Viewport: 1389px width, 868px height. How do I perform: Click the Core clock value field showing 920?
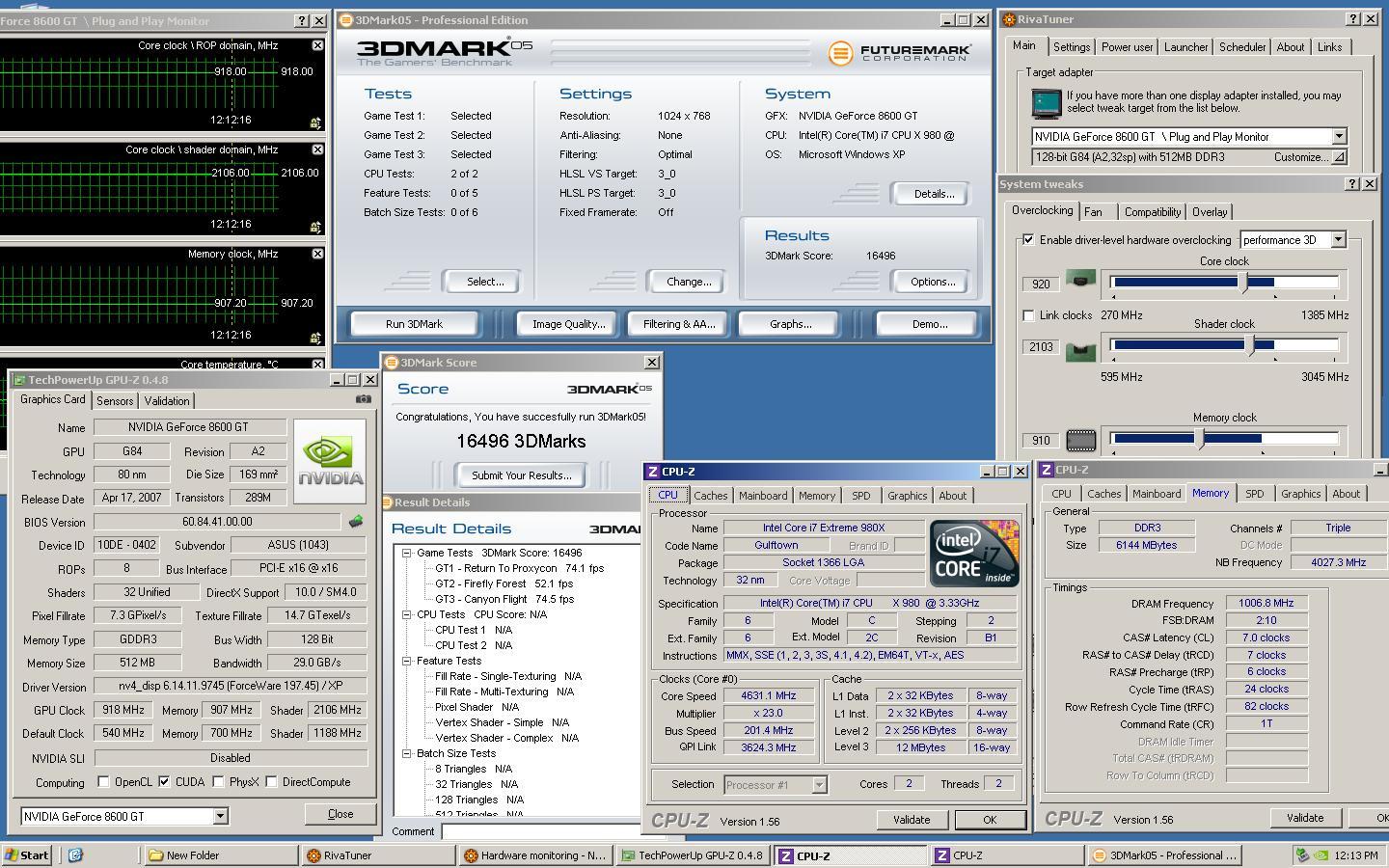(1041, 285)
